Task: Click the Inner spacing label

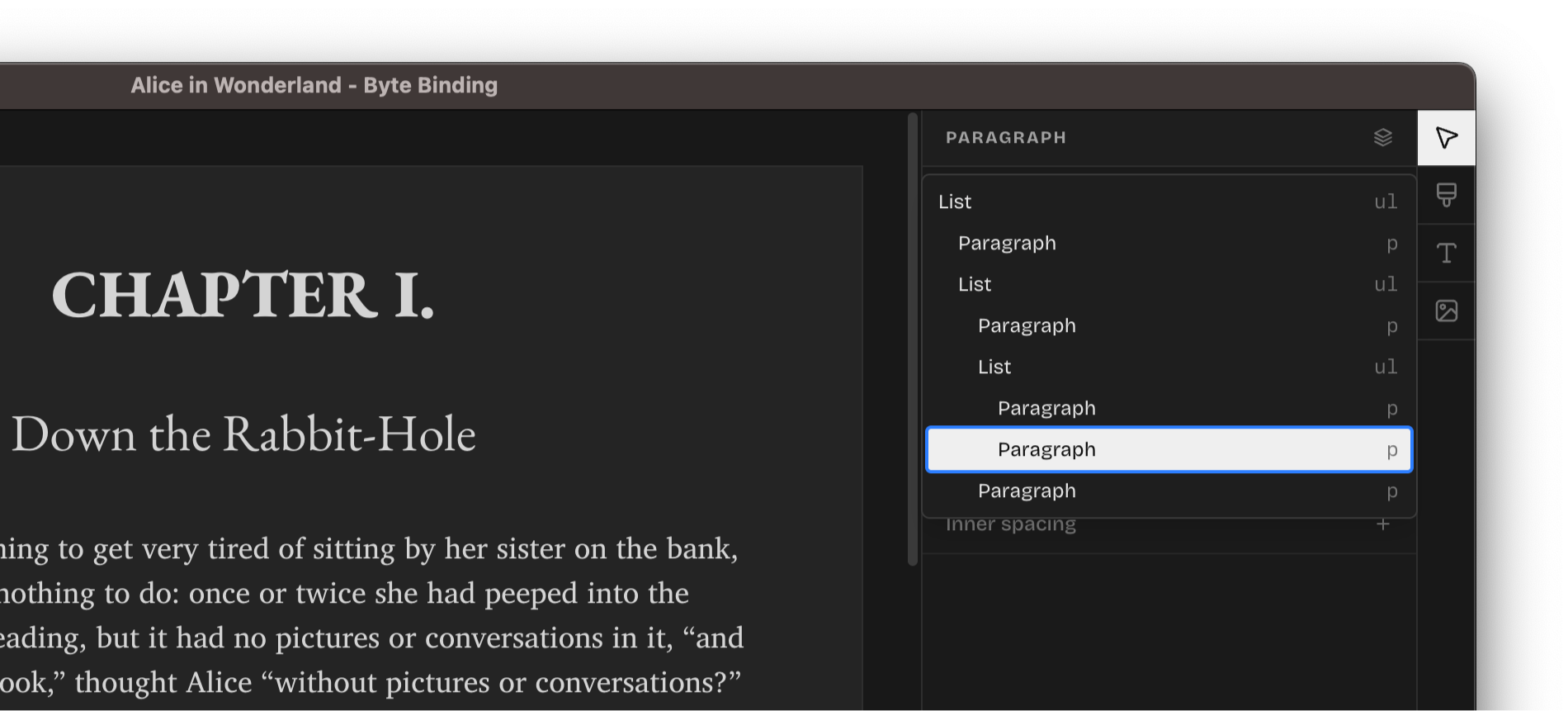Action: pos(1010,524)
